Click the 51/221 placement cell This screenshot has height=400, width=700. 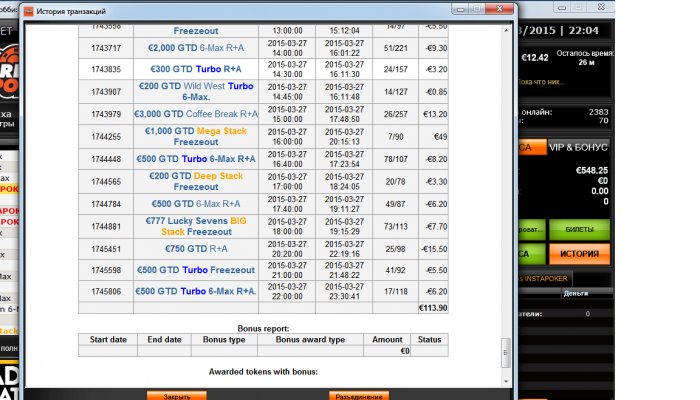395,48
